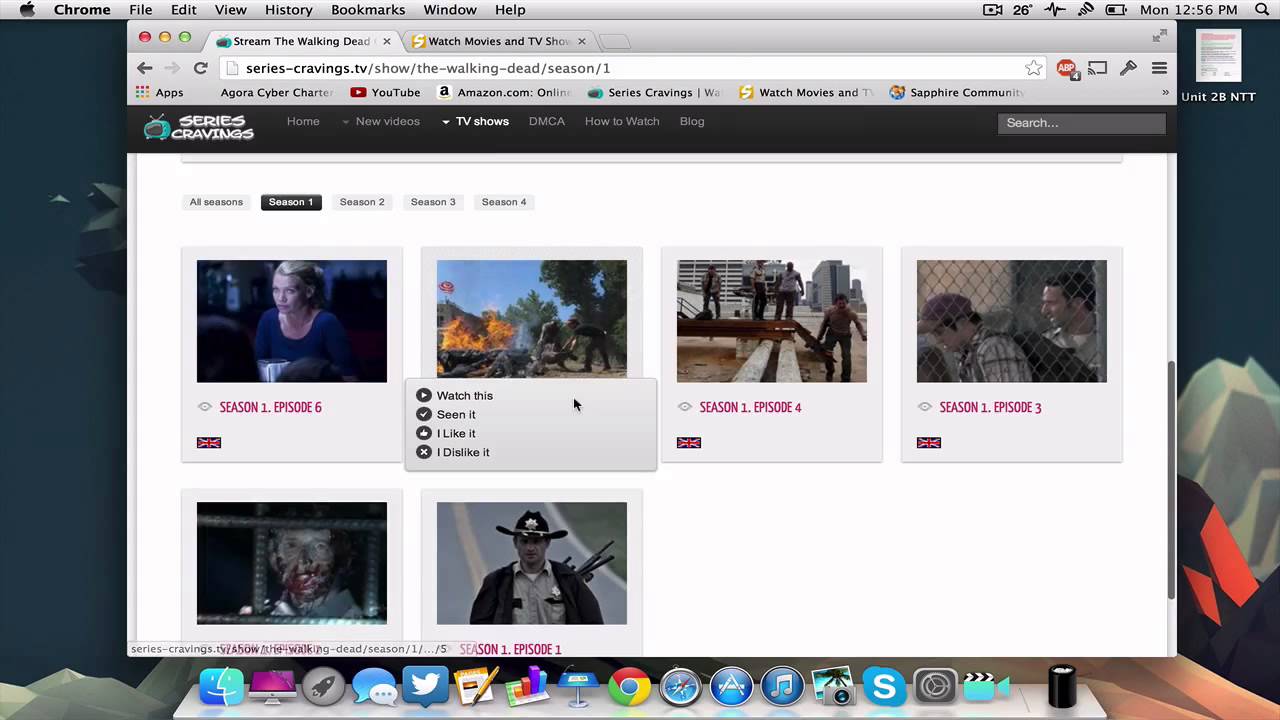Viewport: 1280px width, 720px height.
Task: Click the UK flag under Episode 6
Action: 209,442
